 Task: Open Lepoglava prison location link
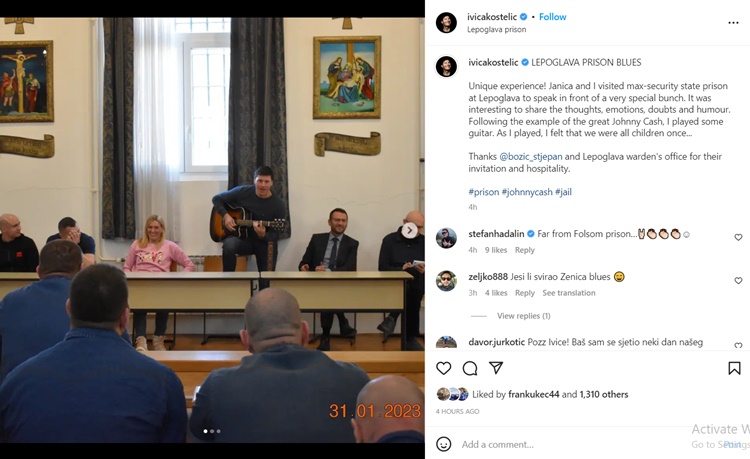tap(496, 30)
